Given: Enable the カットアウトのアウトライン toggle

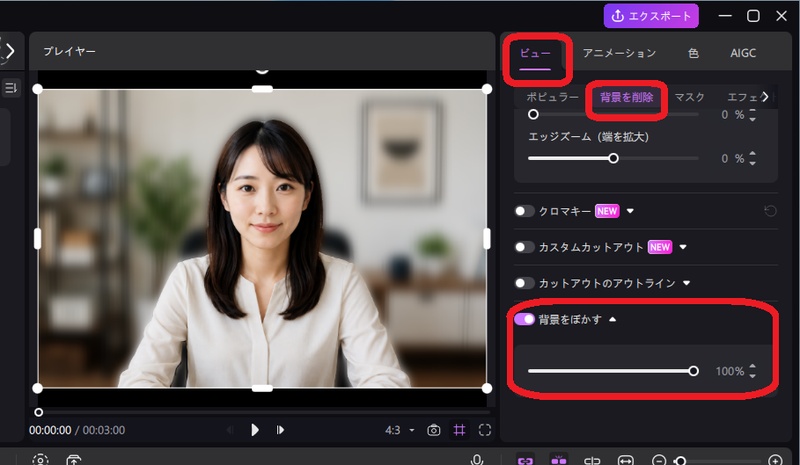Looking at the screenshot, I should [524, 283].
